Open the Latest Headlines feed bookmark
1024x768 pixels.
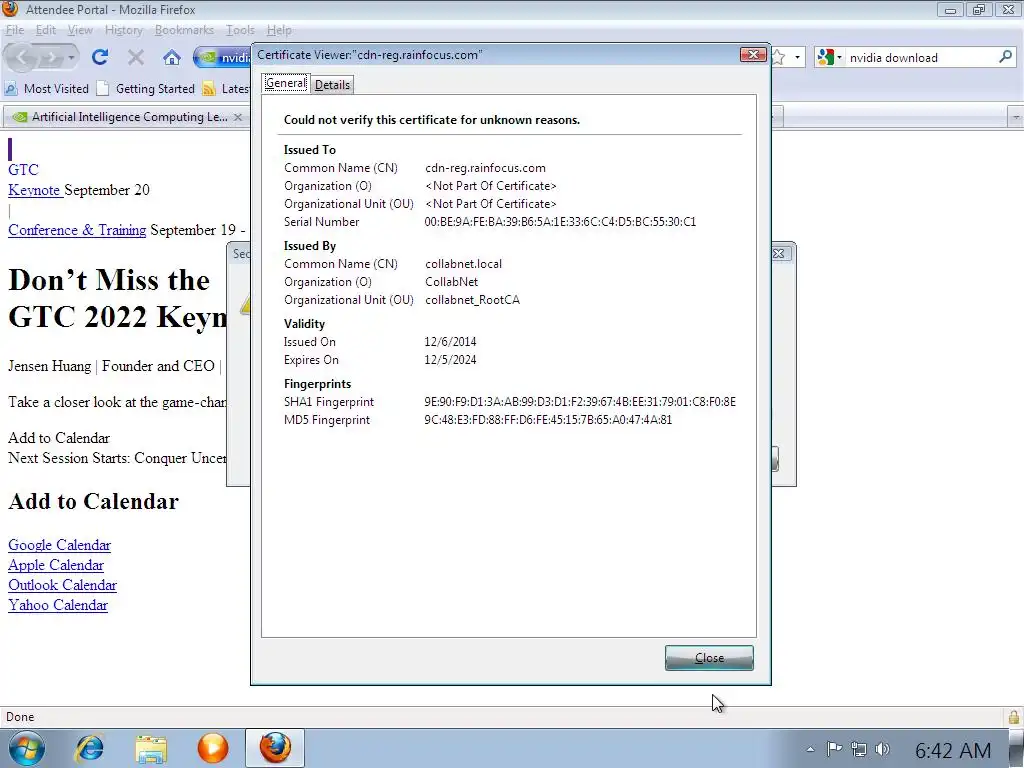[225, 88]
